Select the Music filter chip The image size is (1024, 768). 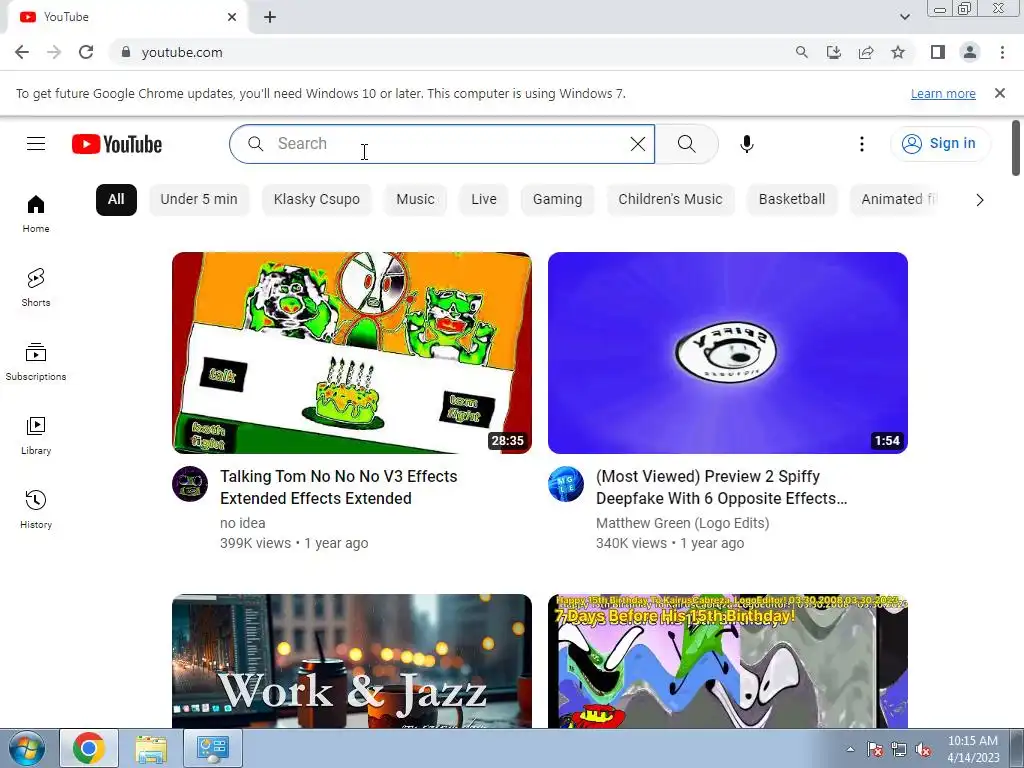click(415, 200)
